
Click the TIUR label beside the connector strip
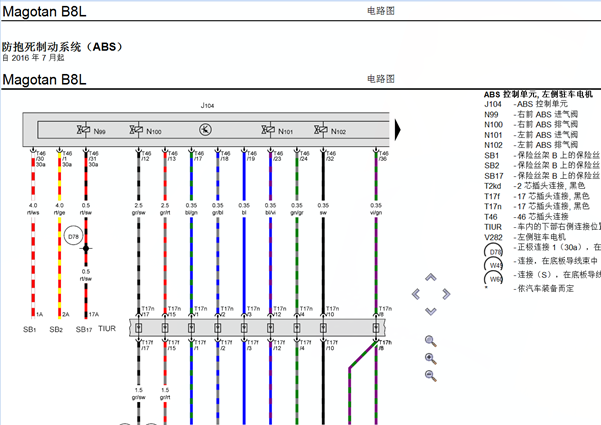pyautogui.click(x=107, y=328)
